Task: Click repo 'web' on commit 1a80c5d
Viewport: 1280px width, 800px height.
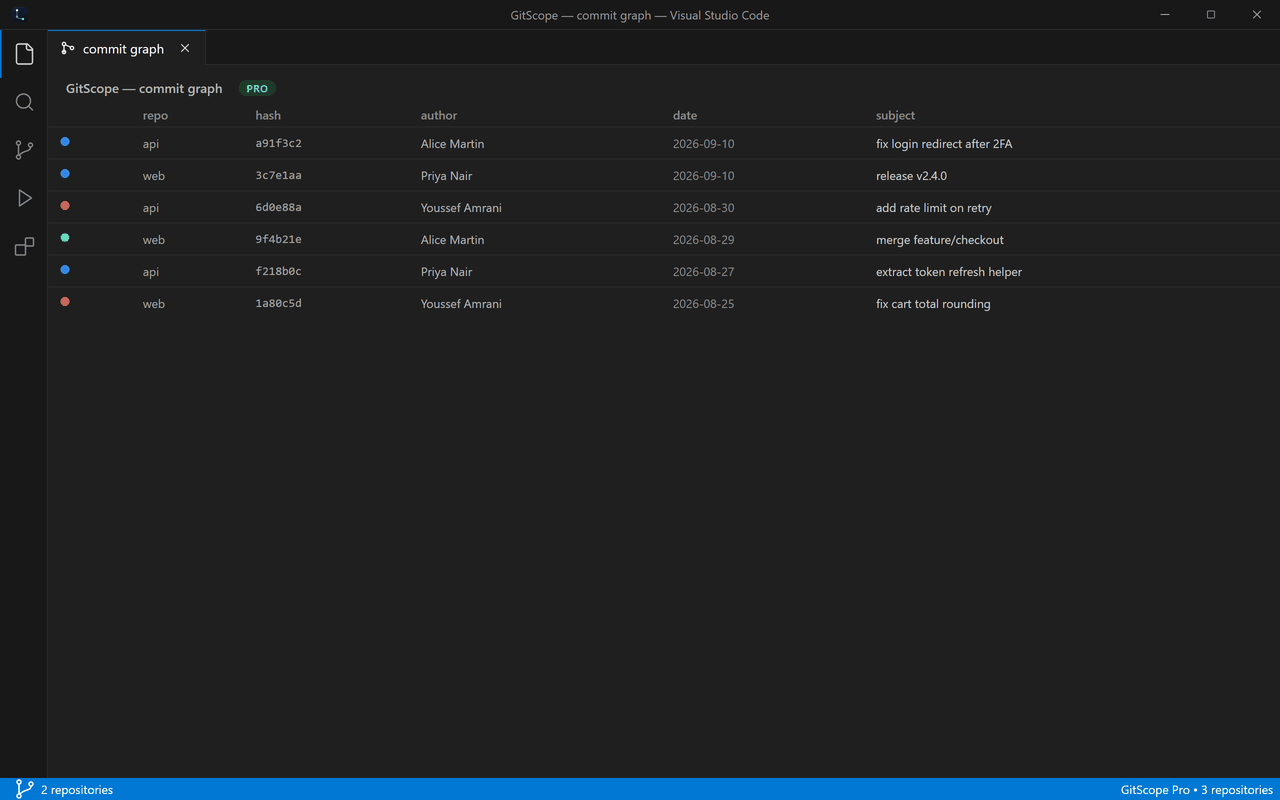Action: pyautogui.click(x=154, y=304)
